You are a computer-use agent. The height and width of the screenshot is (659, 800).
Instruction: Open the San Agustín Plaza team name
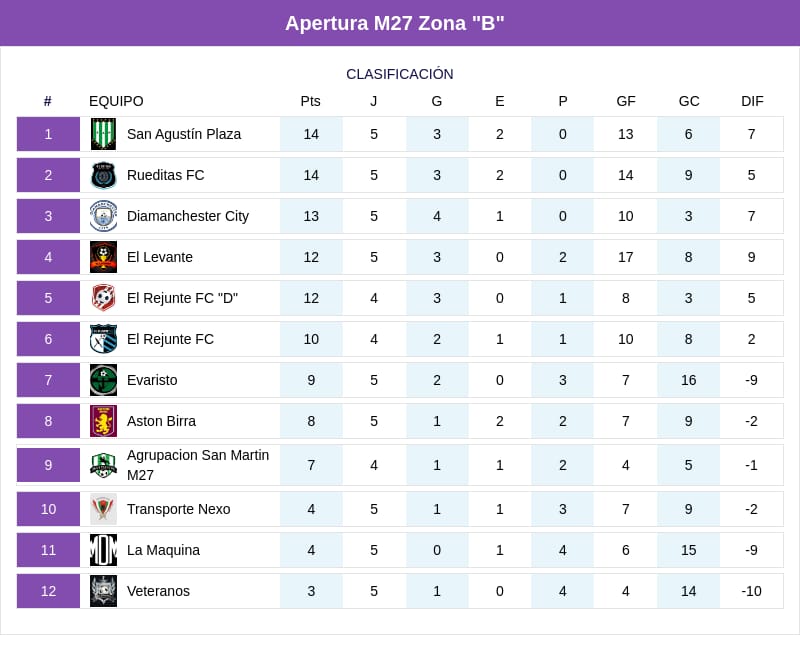[x=184, y=134]
